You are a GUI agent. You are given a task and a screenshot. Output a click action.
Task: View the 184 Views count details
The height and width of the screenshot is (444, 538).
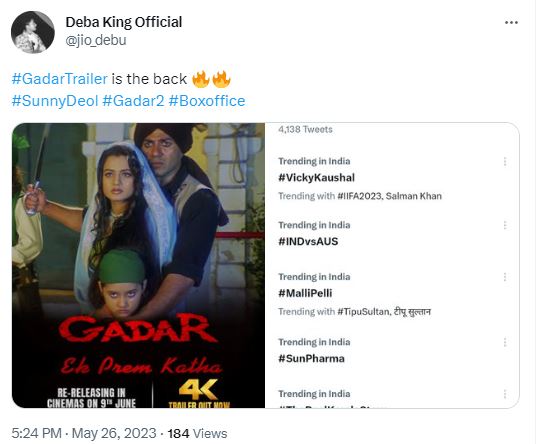197,433
